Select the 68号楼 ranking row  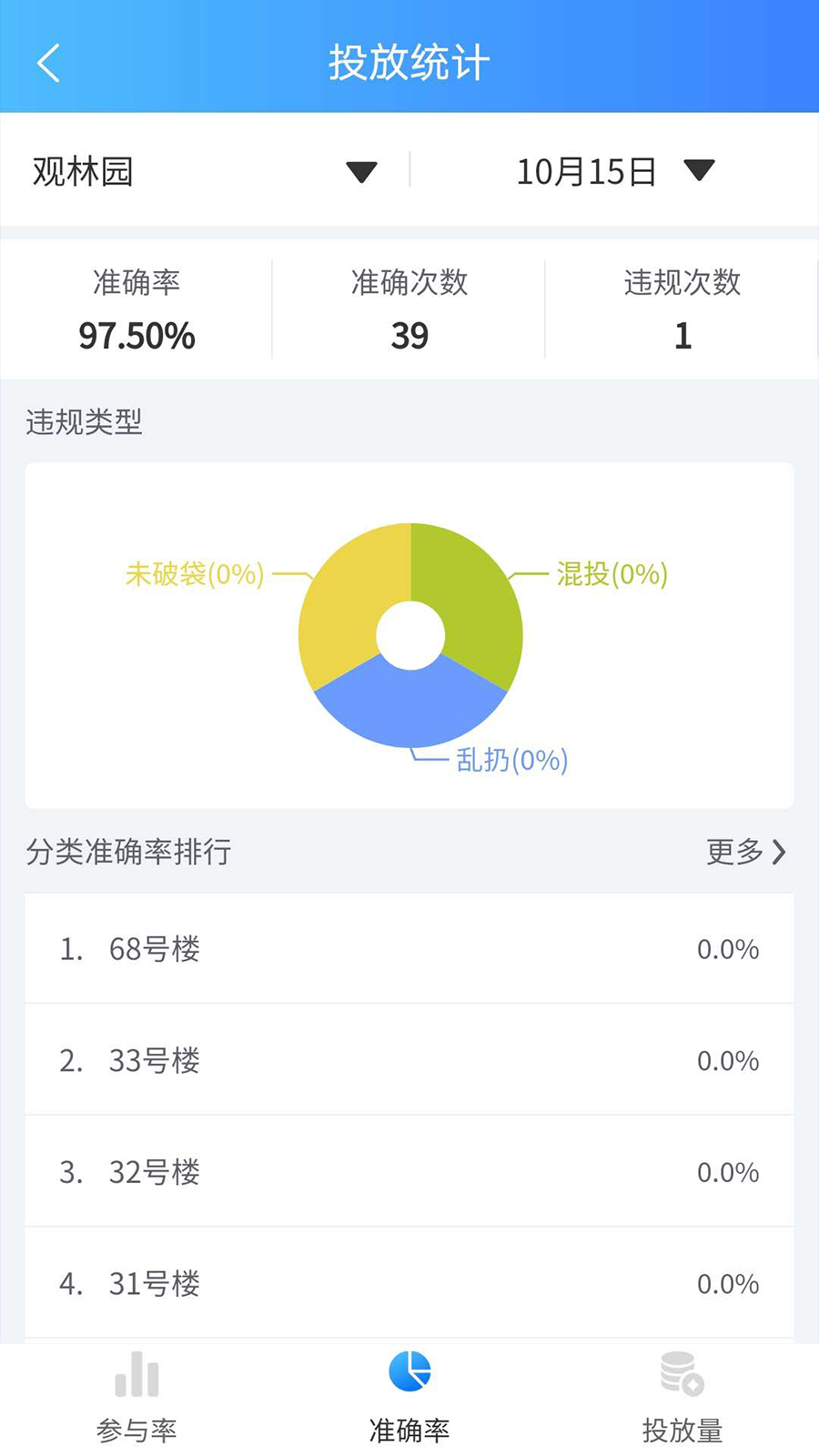pos(409,949)
